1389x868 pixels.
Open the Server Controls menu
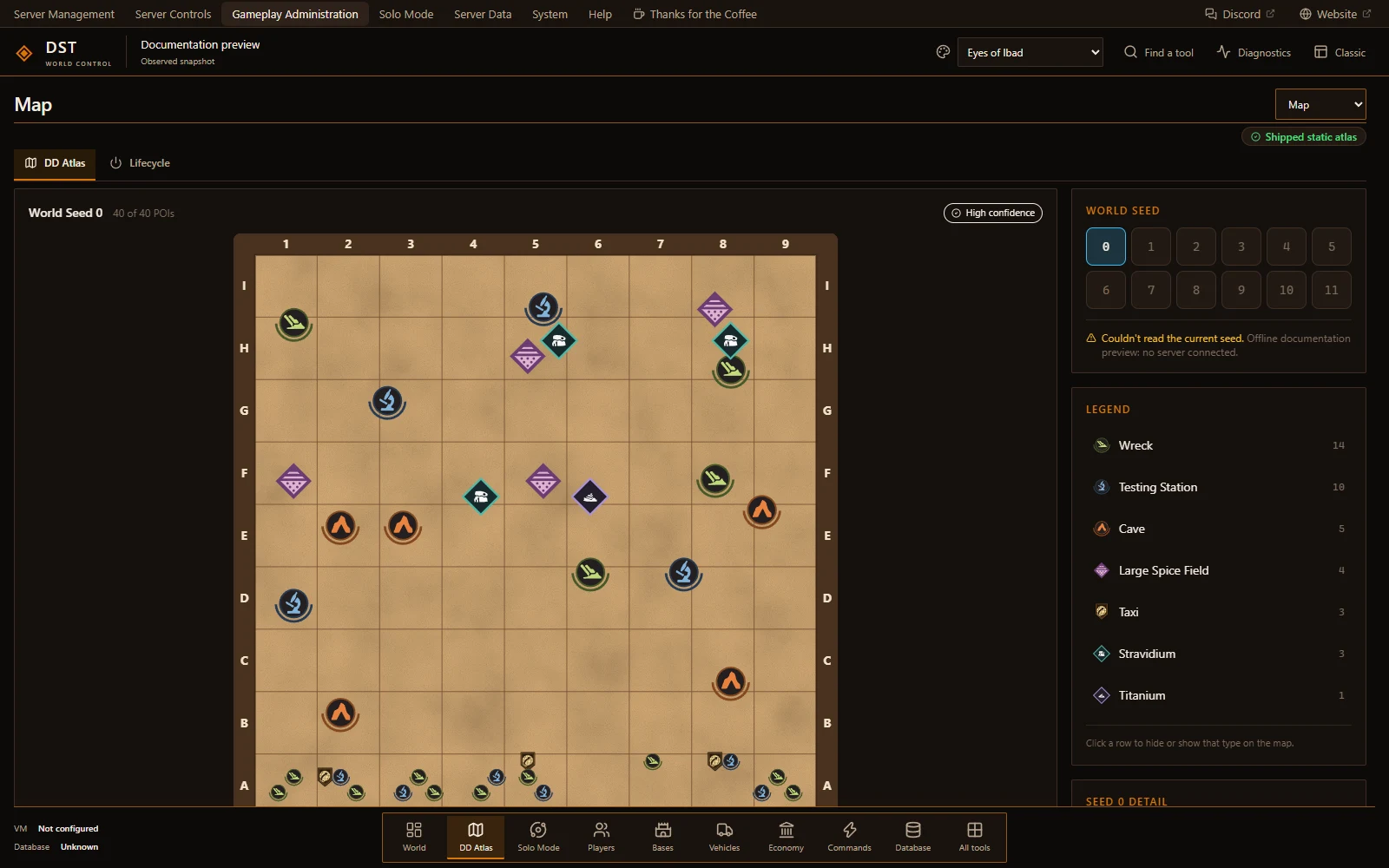pyautogui.click(x=173, y=14)
